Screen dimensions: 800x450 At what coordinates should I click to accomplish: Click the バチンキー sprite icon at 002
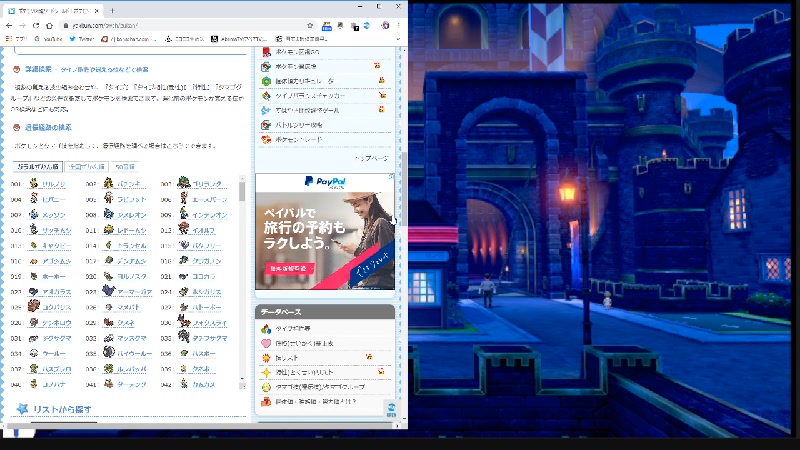click(x=108, y=183)
